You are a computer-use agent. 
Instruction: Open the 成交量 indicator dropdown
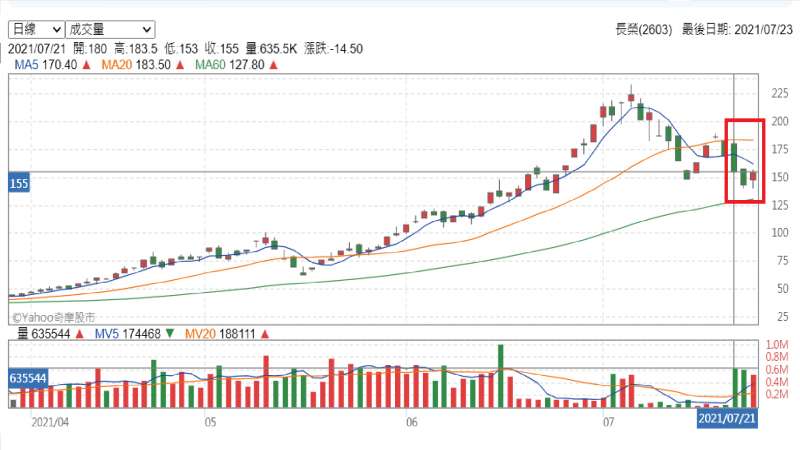[x=110, y=30]
